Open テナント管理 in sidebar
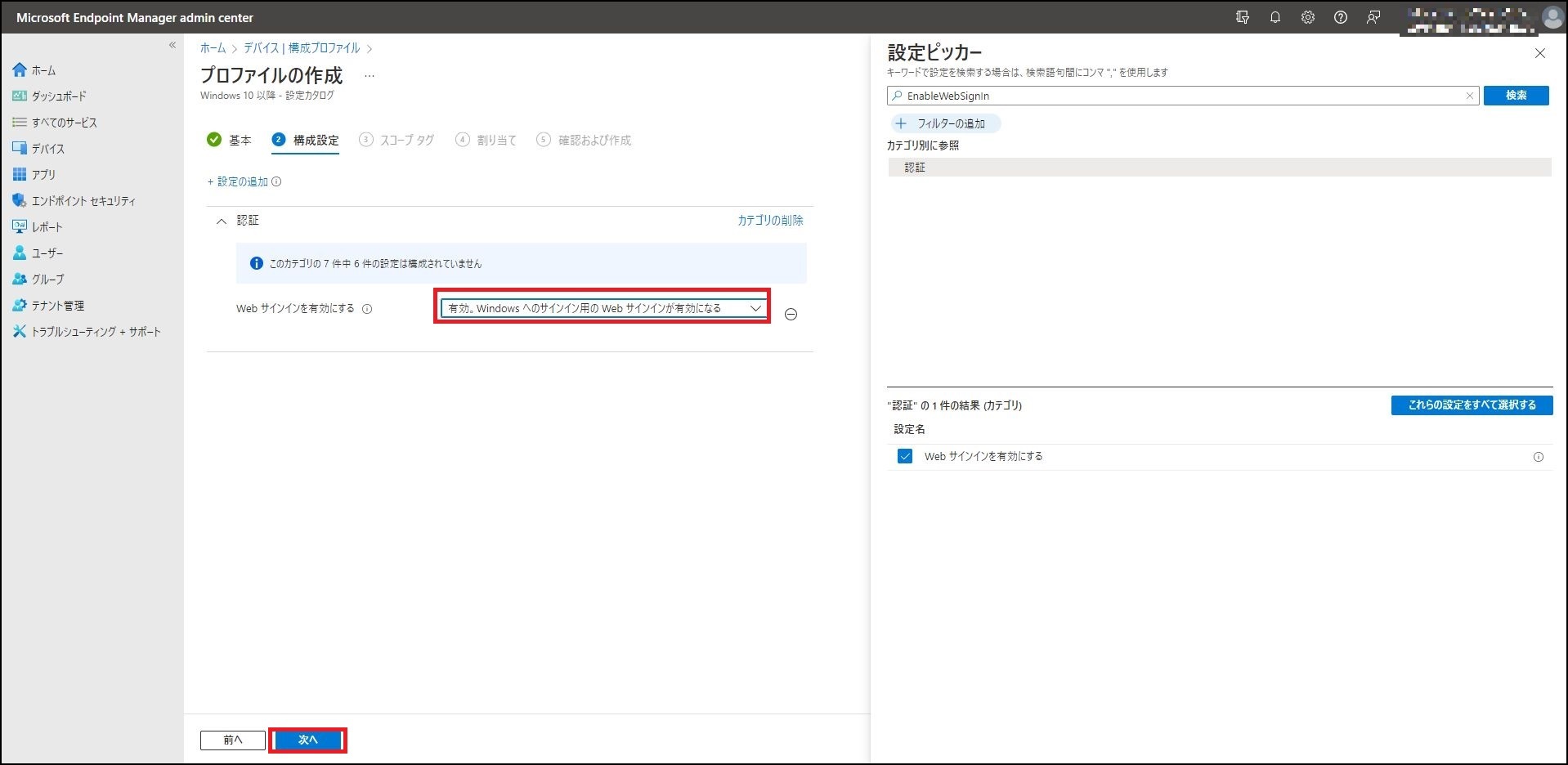The height and width of the screenshot is (765, 1568). [x=48, y=306]
